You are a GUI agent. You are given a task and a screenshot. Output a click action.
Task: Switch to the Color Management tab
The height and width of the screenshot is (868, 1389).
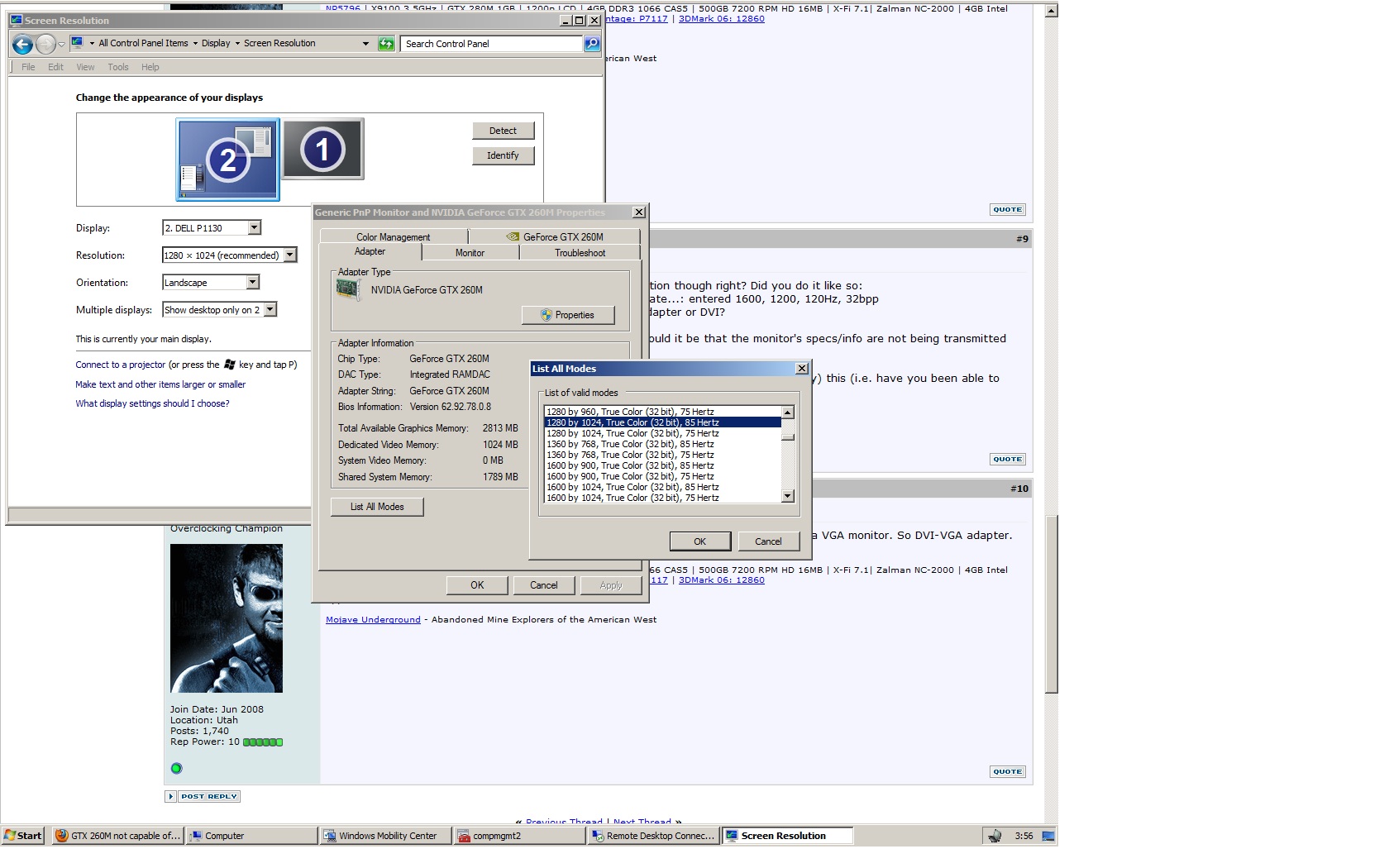point(394,237)
